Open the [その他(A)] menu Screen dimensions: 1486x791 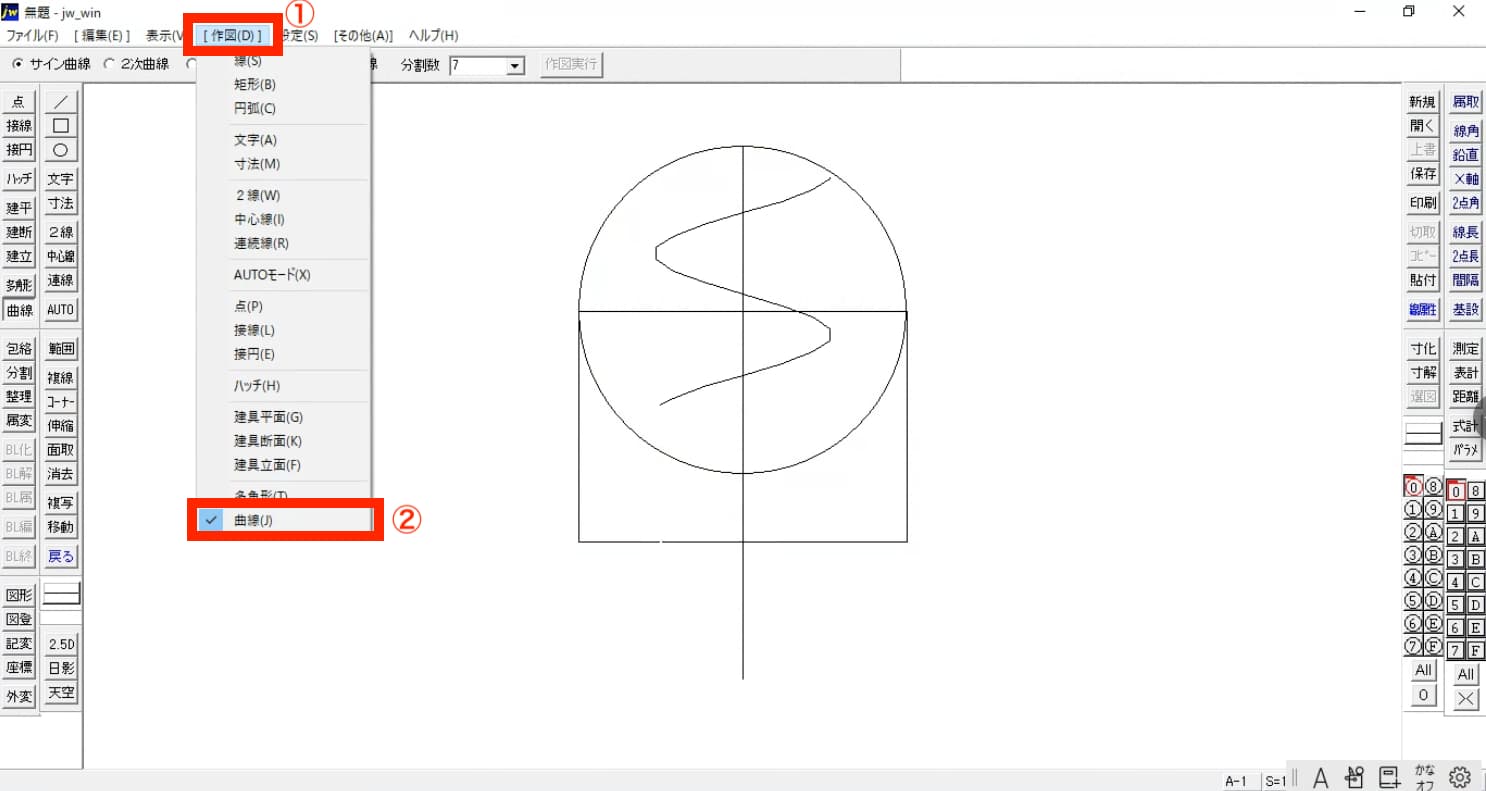point(364,36)
